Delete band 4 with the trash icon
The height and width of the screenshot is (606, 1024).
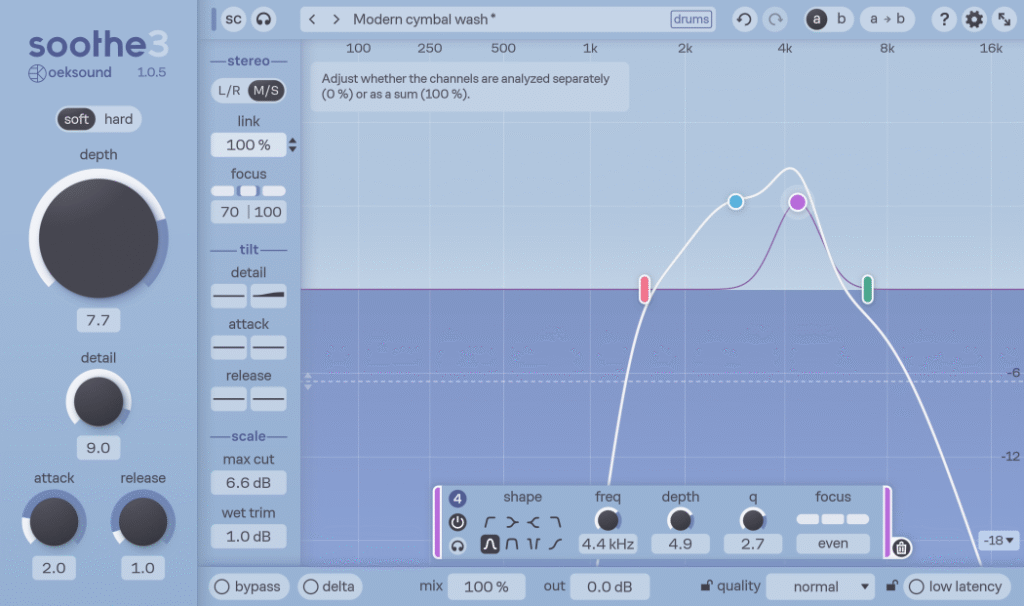(x=901, y=548)
